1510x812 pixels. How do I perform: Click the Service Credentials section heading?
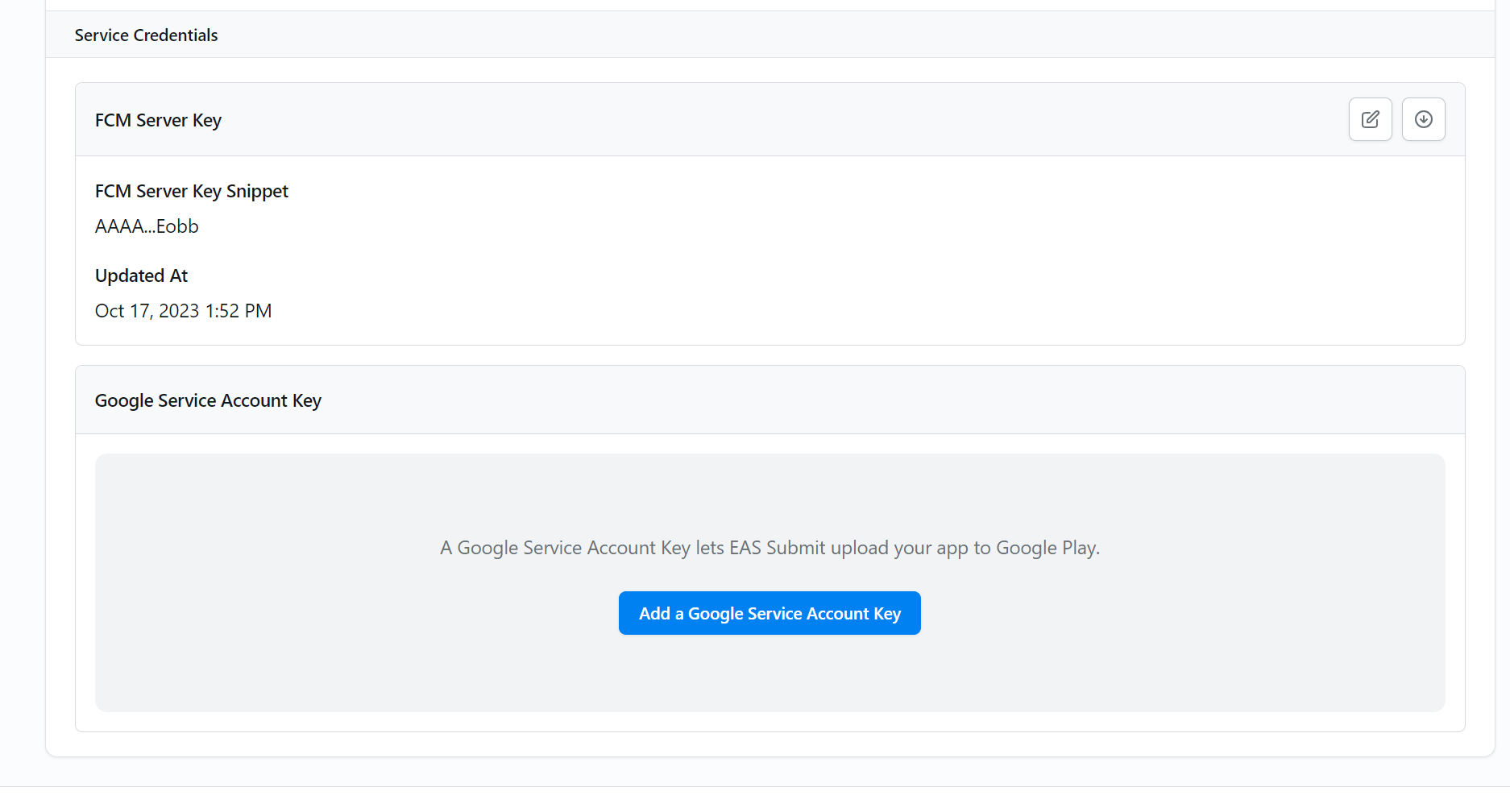click(x=146, y=35)
